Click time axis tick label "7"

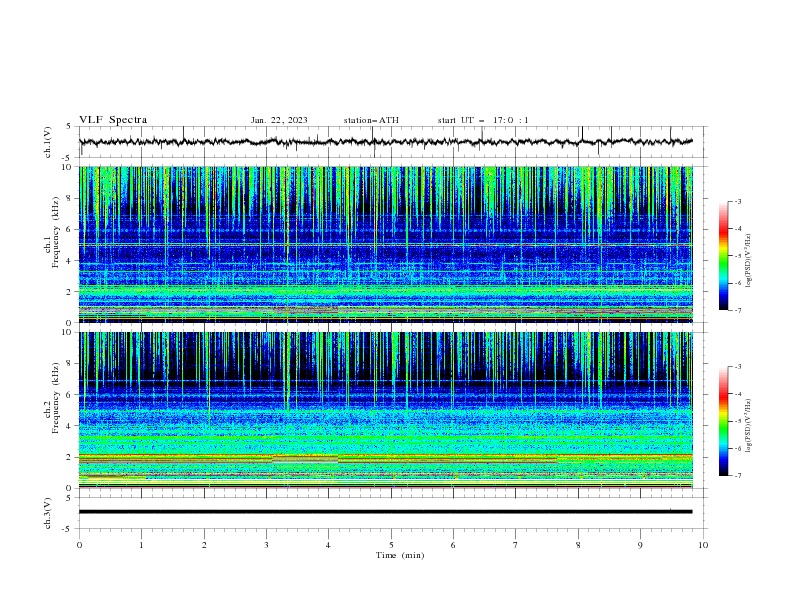coord(516,545)
